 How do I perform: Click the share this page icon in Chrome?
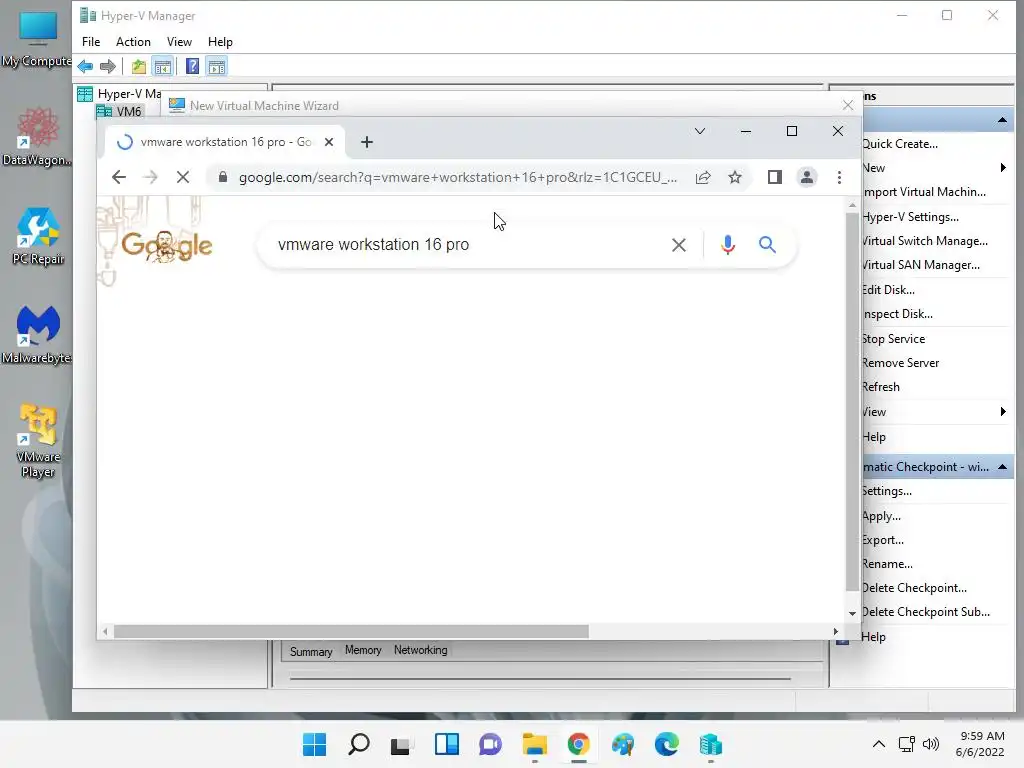tap(703, 177)
